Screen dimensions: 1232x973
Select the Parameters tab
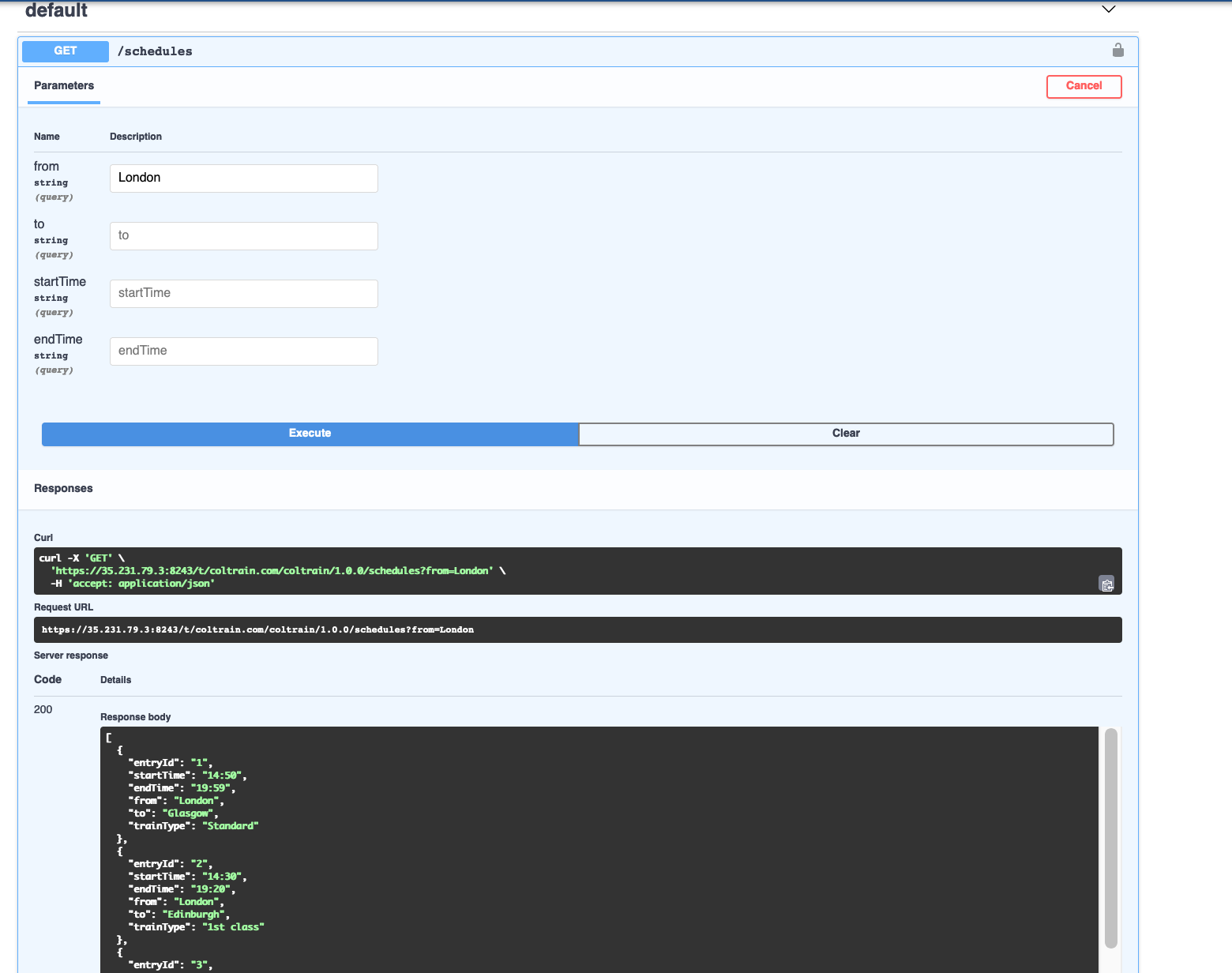click(x=64, y=86)
